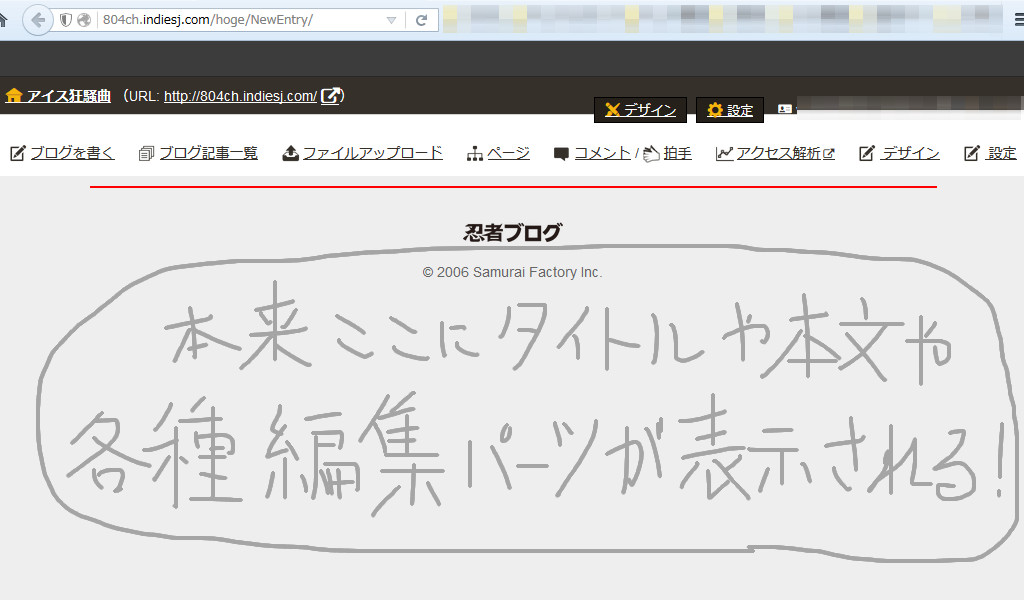Click the © 2006 Samurai Factory Inc. text

[x=513, y=272]
